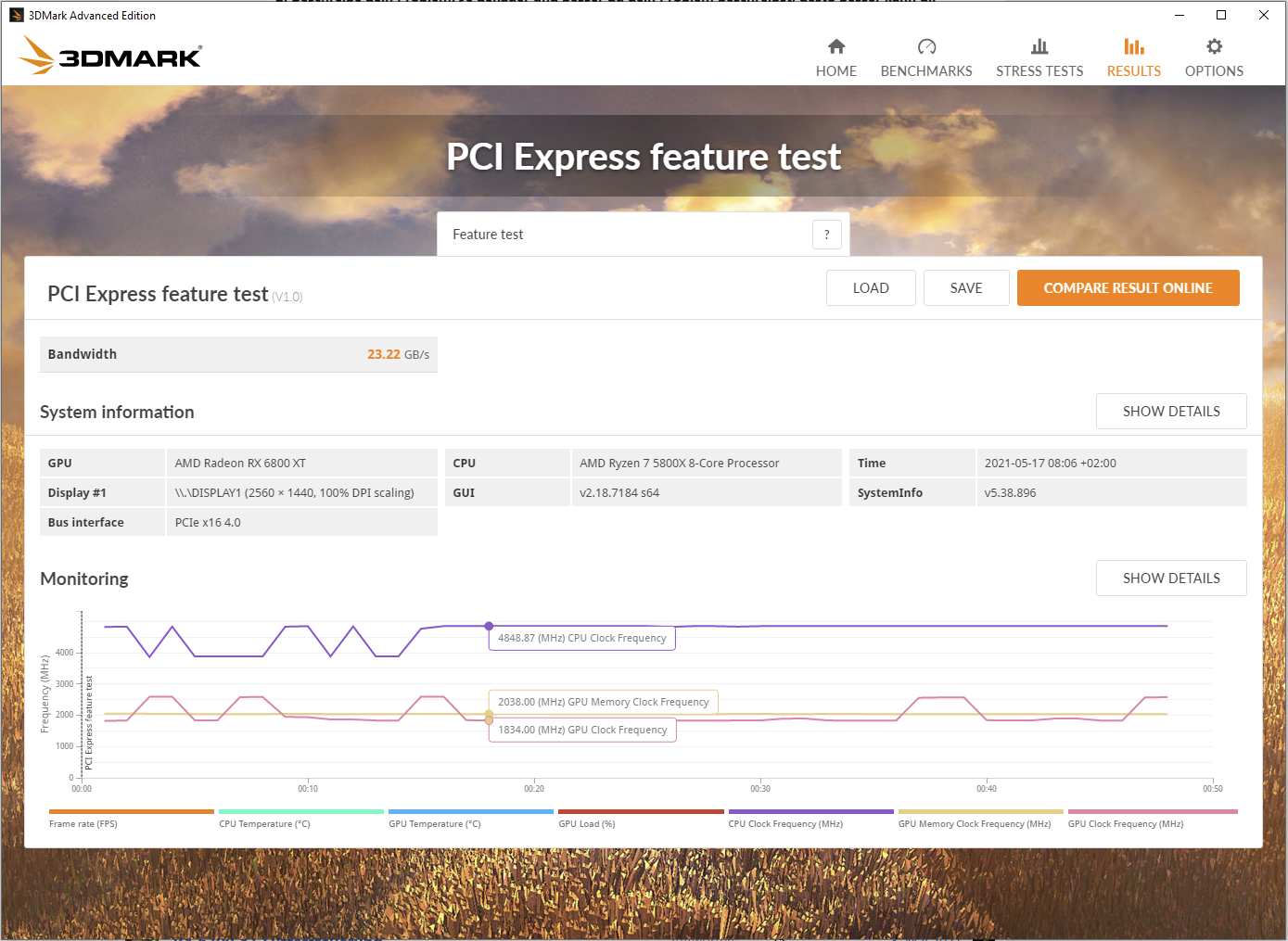Click the GUI version v2.18.7184 s64

[x=707, y=493]
